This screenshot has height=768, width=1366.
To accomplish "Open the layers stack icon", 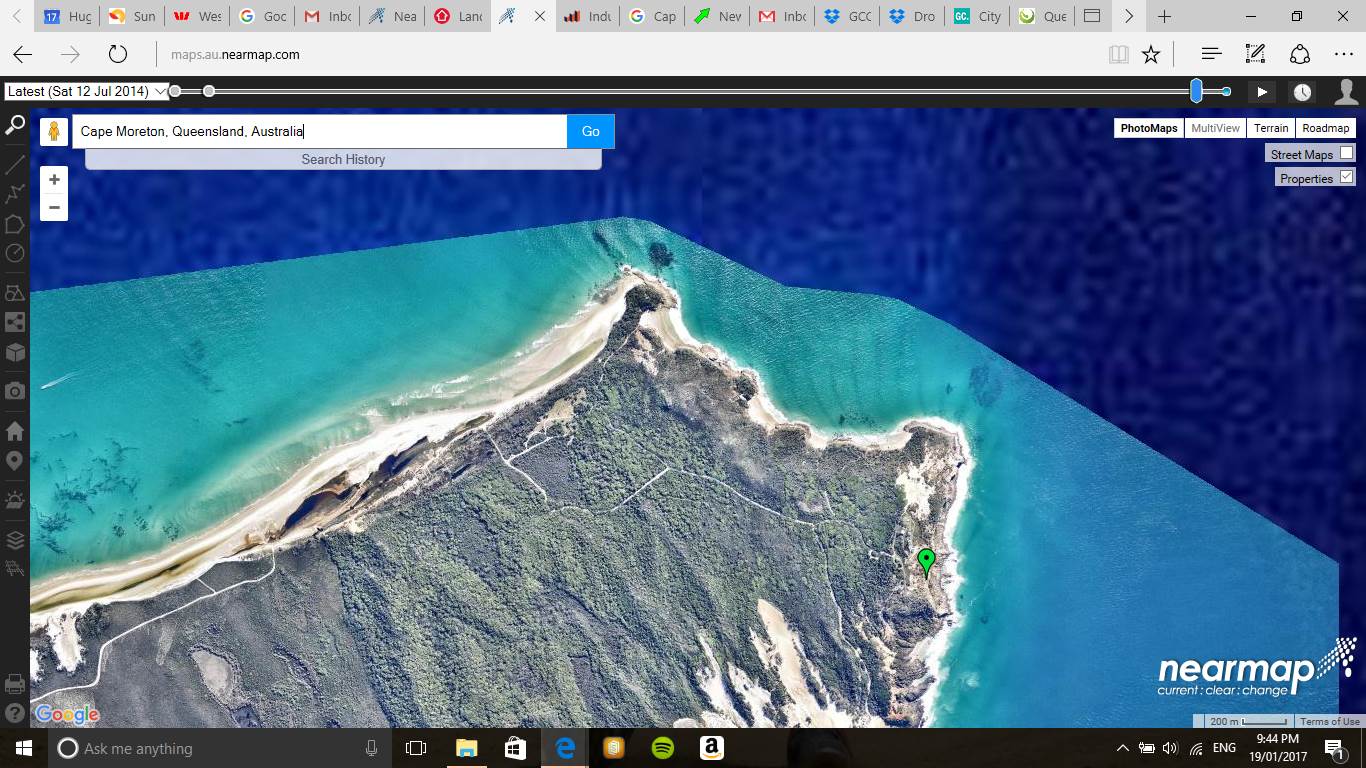I will pyautogui.click(x=15, y=540).
